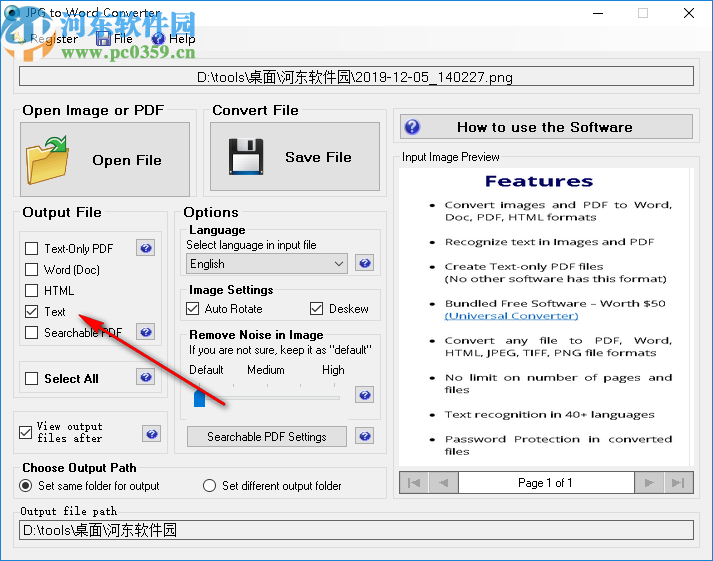The width and height of the screenshot is (713, 561).
Task: Click the input image preview thumbnail
Action: (546, 316)
